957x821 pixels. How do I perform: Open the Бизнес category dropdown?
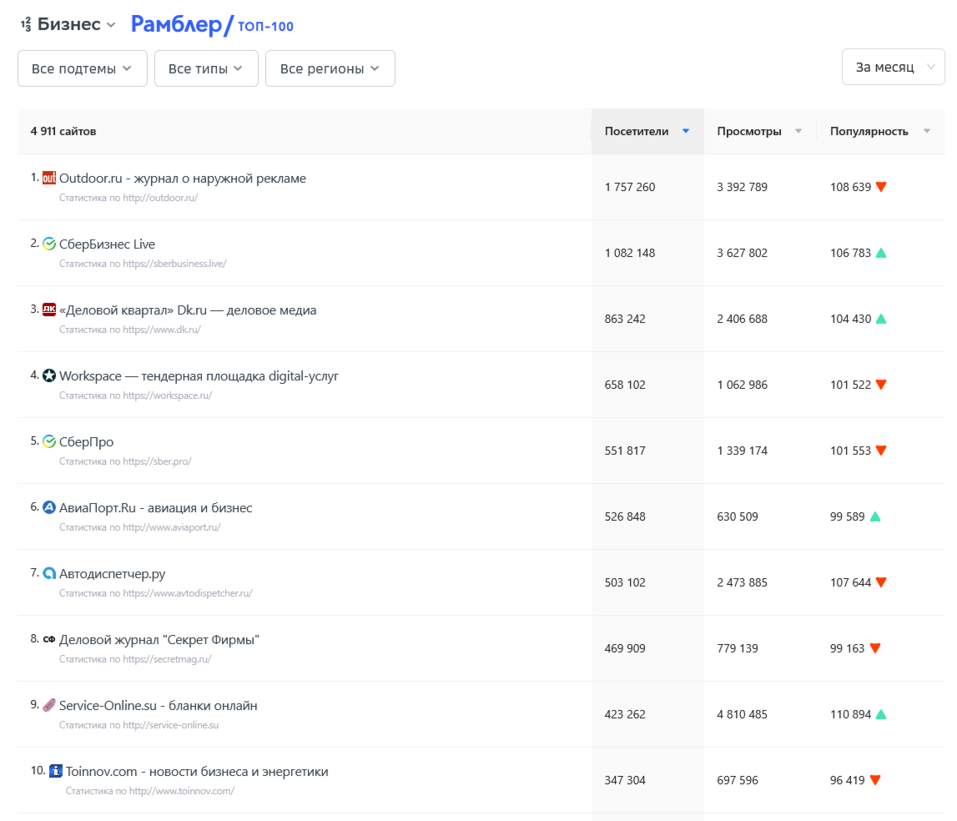pos(76,24)
